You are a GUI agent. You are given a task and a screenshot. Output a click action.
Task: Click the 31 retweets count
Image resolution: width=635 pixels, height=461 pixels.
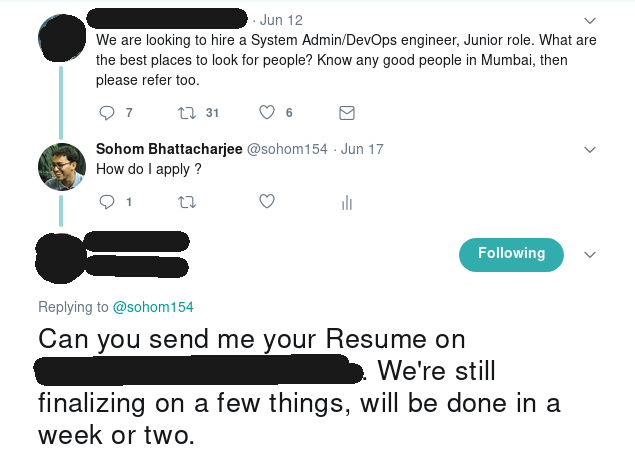(x=212, y=113)
